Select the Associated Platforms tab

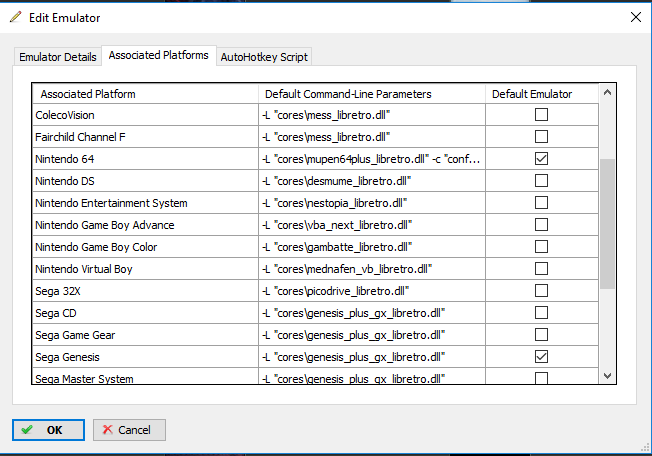pos(158,55)
